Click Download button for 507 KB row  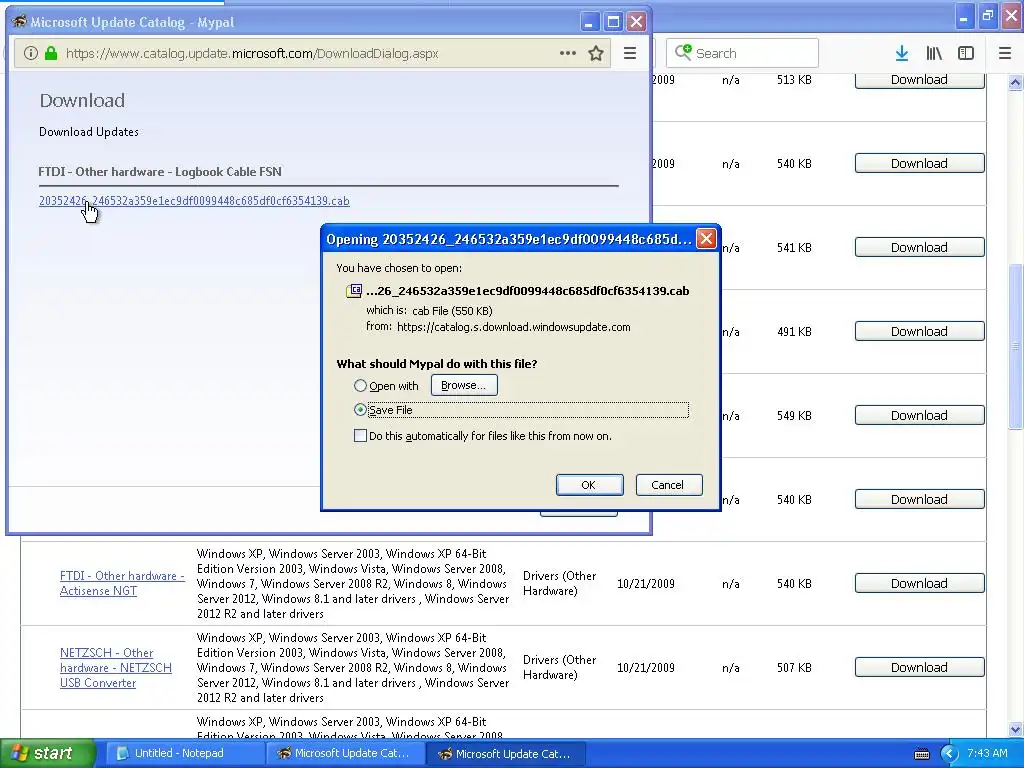[x=920, y=667]
